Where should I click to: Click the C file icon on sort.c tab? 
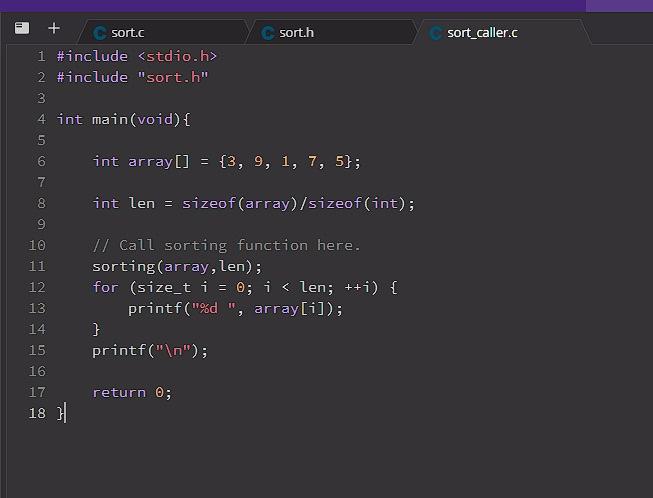point(100,33)
